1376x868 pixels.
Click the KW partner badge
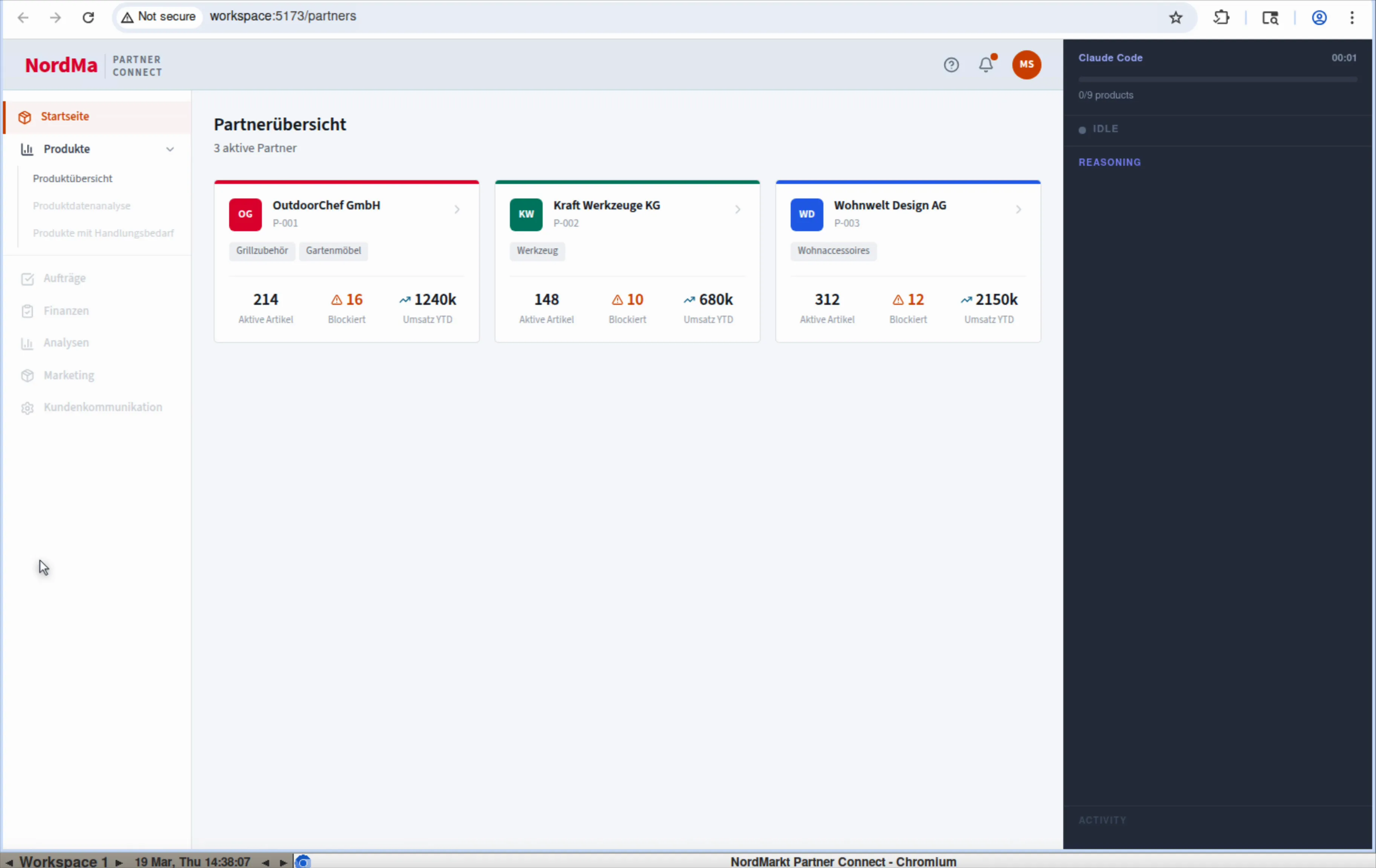coord(526,214)
